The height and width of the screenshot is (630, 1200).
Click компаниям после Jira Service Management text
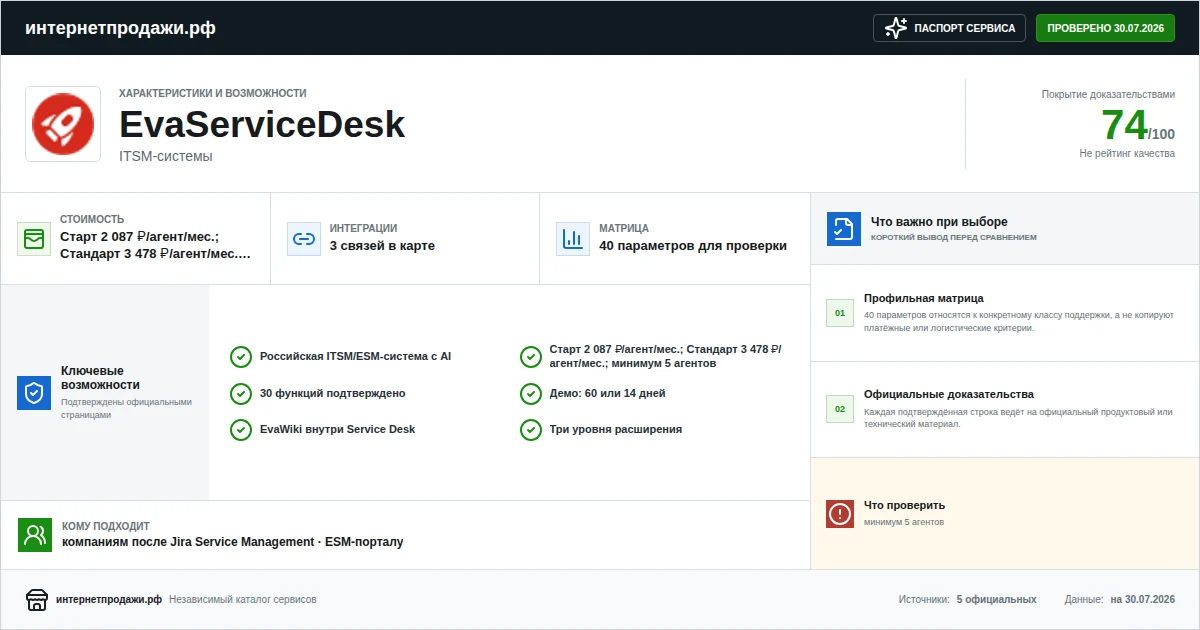click(x=233, y=542)
